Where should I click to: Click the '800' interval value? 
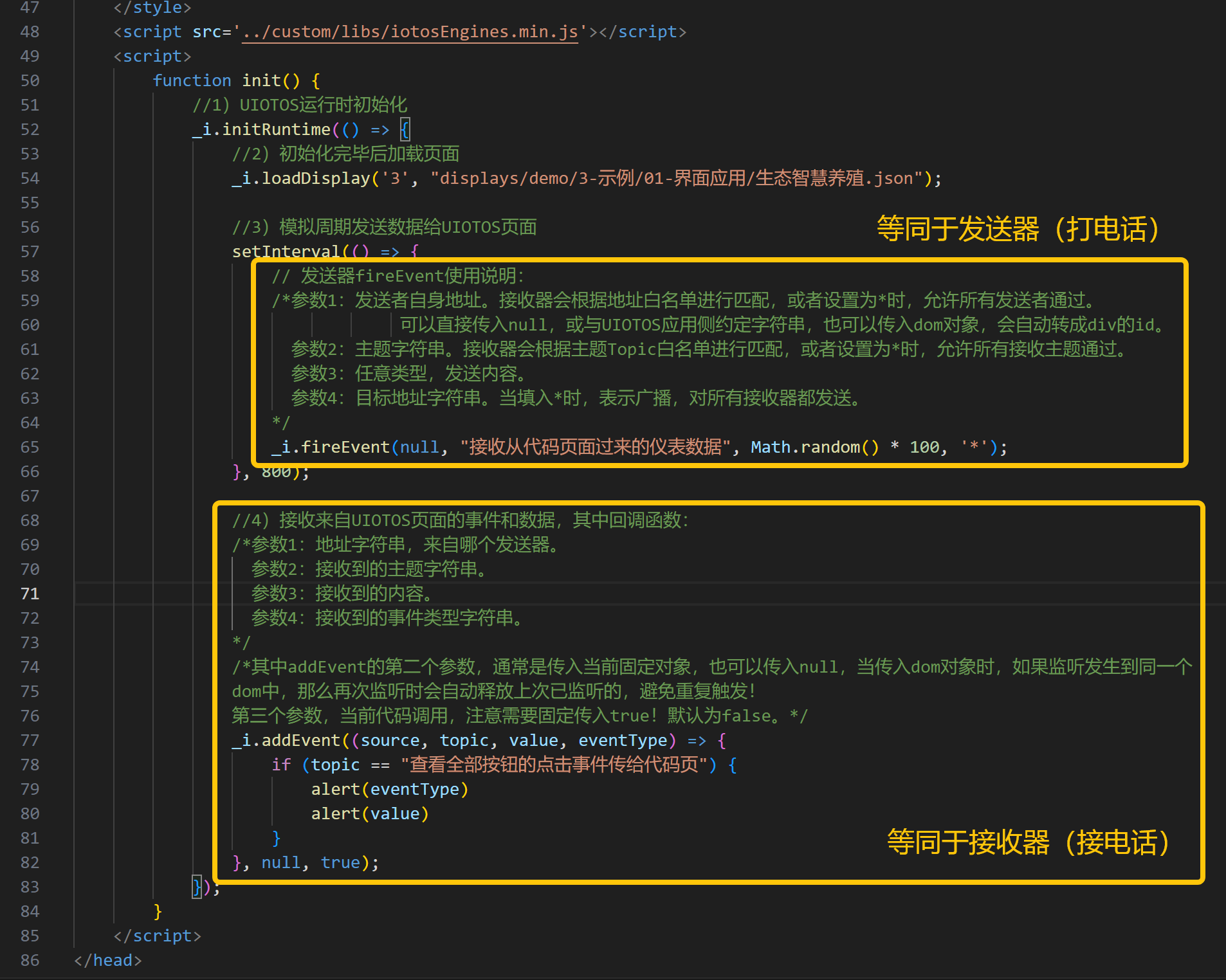pyautogui.click(x=276, y=471)
